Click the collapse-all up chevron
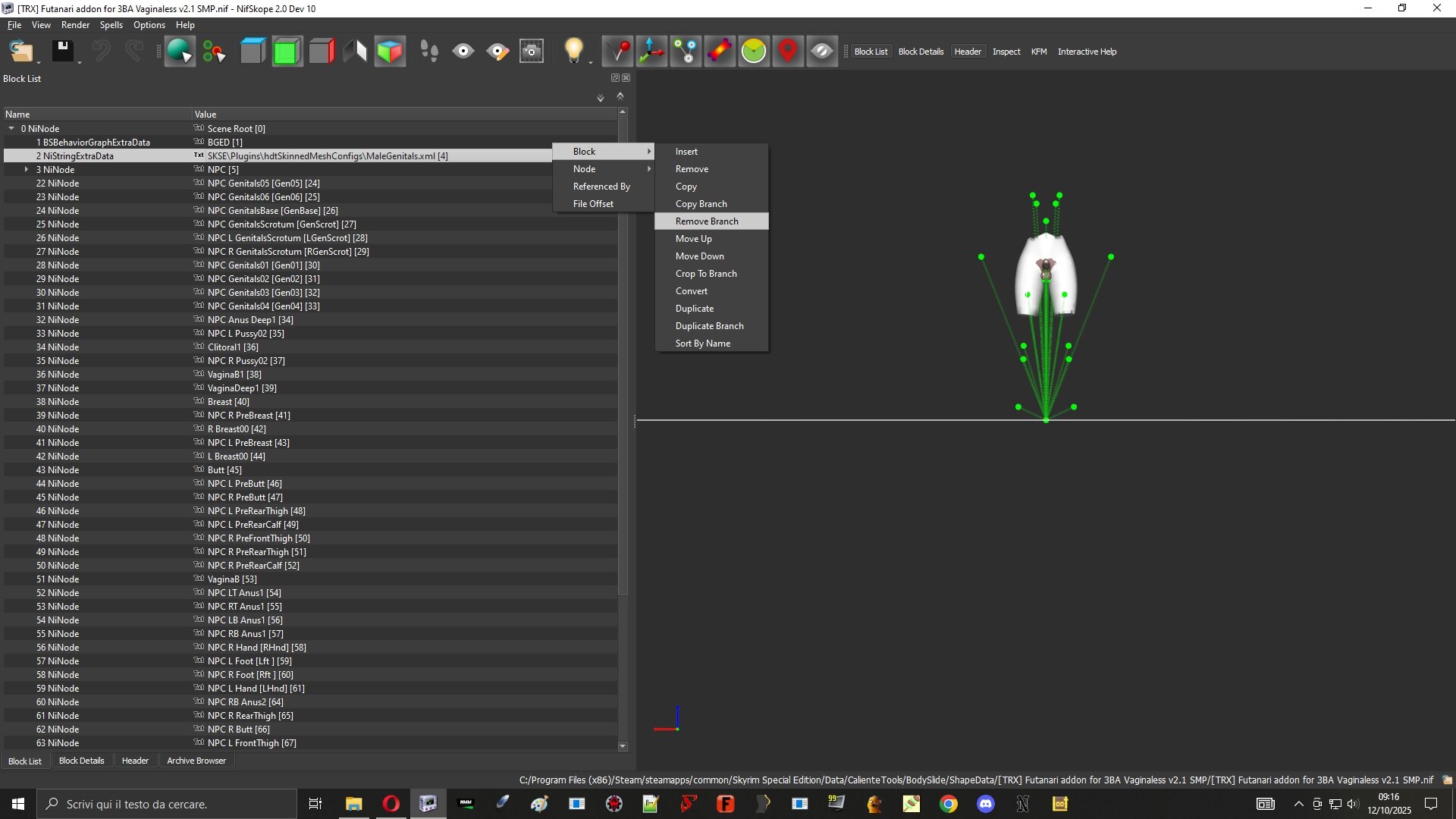The width and height of the screenshot is (1456, 819). pos(620,96)
